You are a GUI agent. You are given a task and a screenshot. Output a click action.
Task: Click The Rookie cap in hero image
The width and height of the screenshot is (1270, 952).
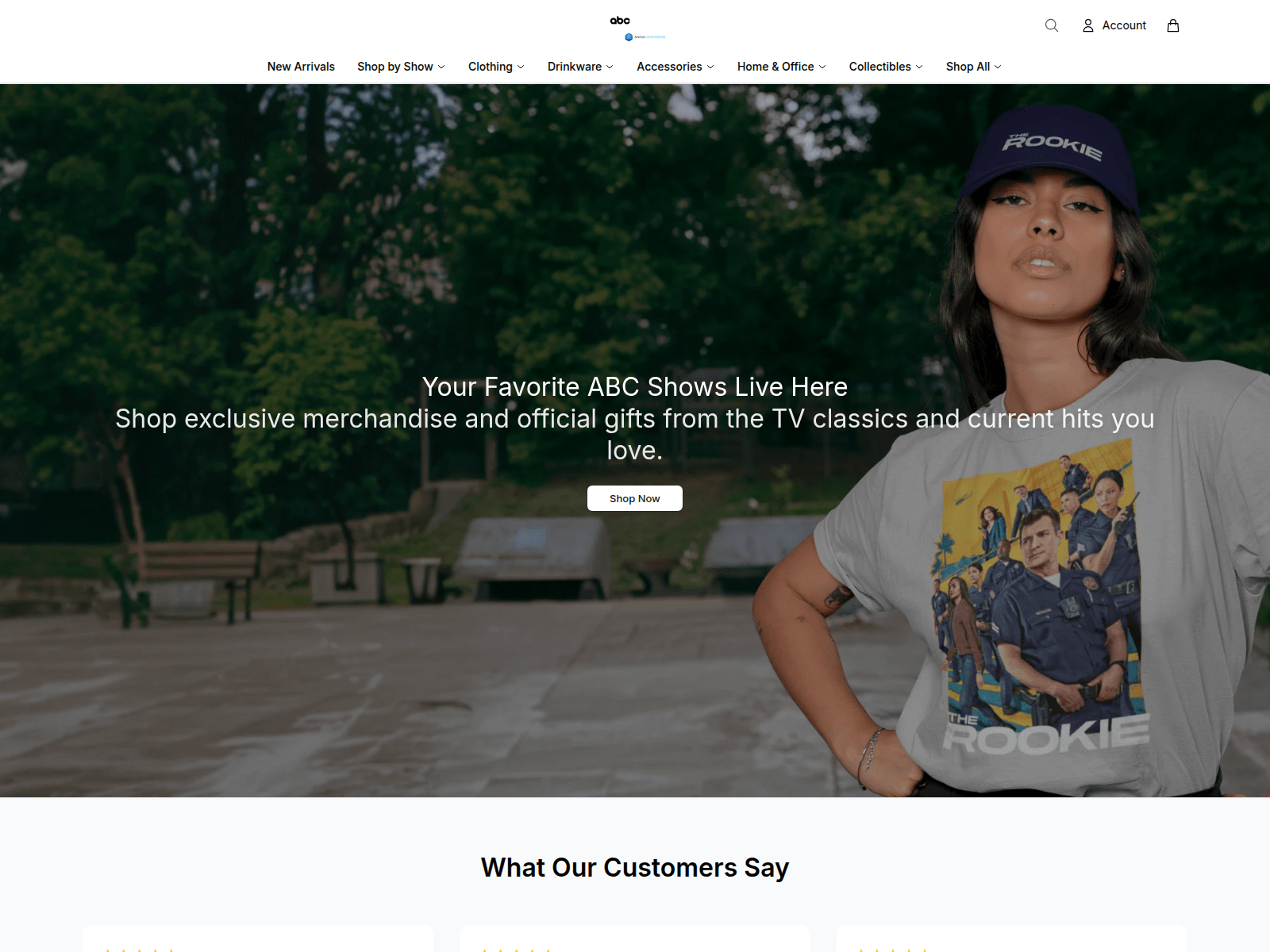click(x=1049, y=155)
